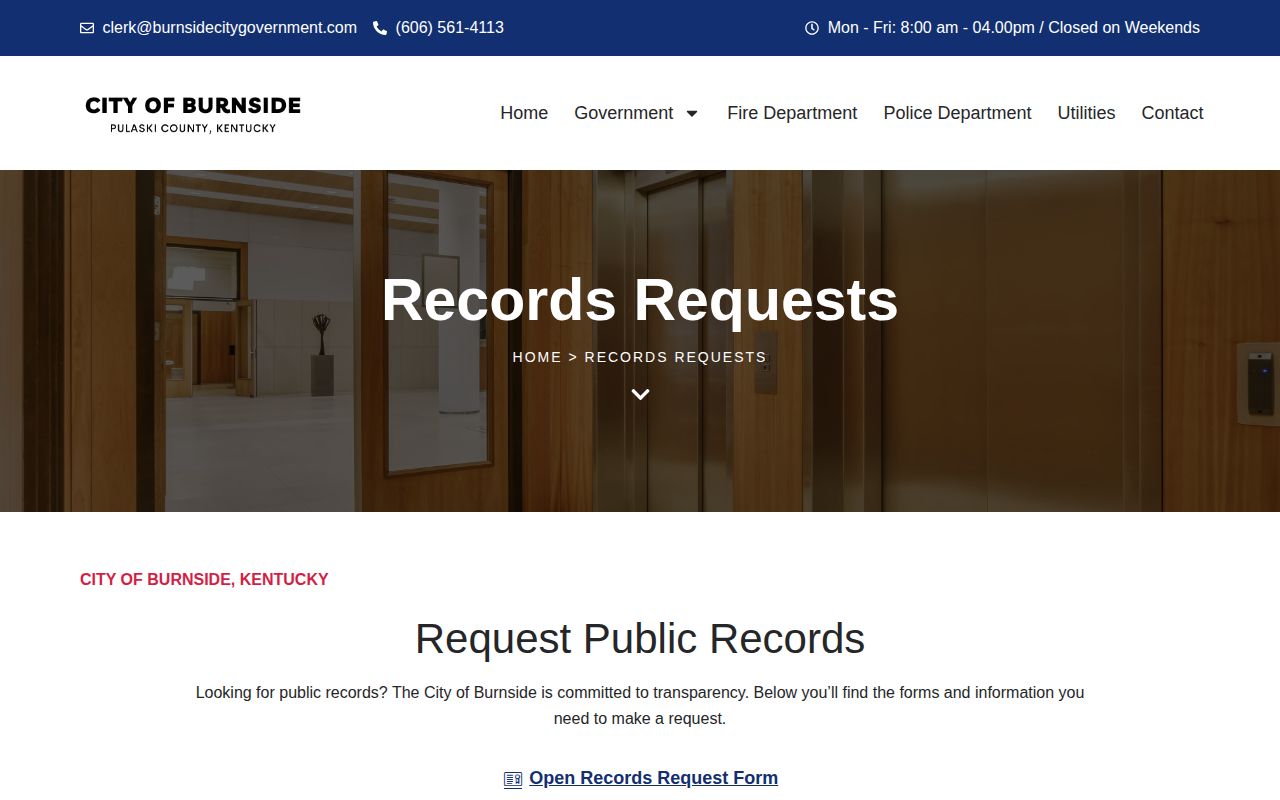Click the form icon beside Open Records Request
This screenshot has height=800, width=1280.
pyautogui.click(x=513, y=779)
